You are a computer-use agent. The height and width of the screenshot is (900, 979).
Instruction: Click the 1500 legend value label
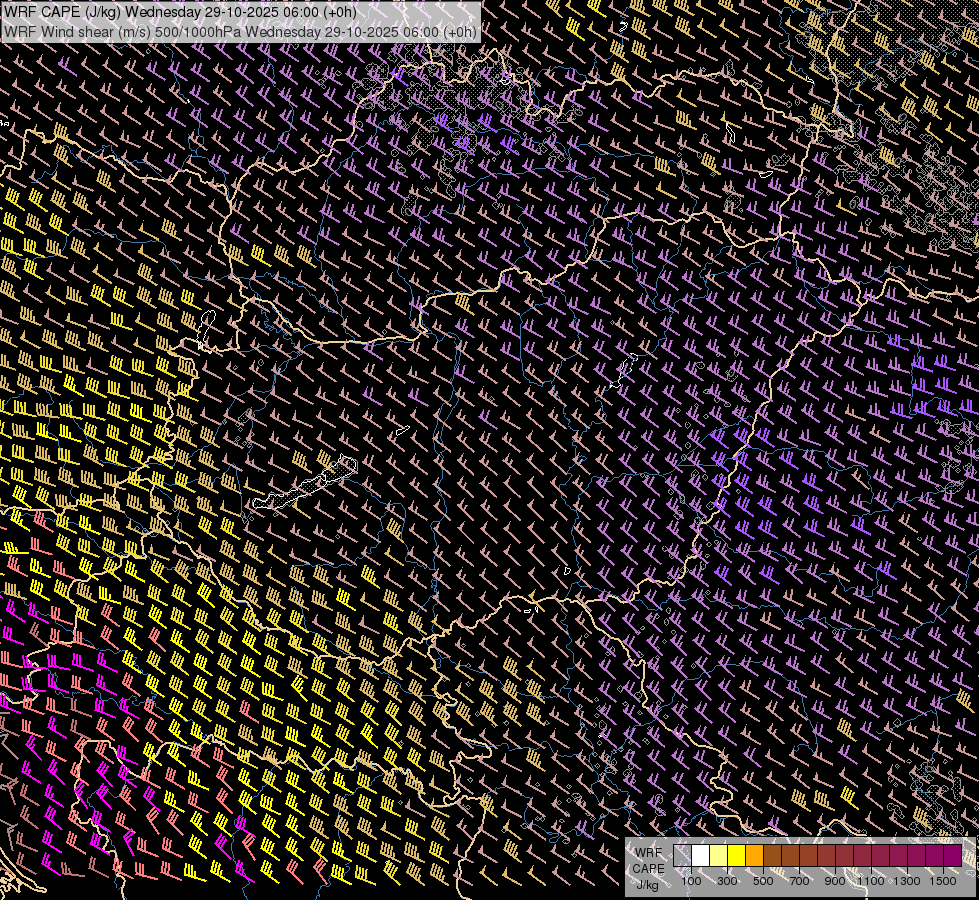coord(943,881)
